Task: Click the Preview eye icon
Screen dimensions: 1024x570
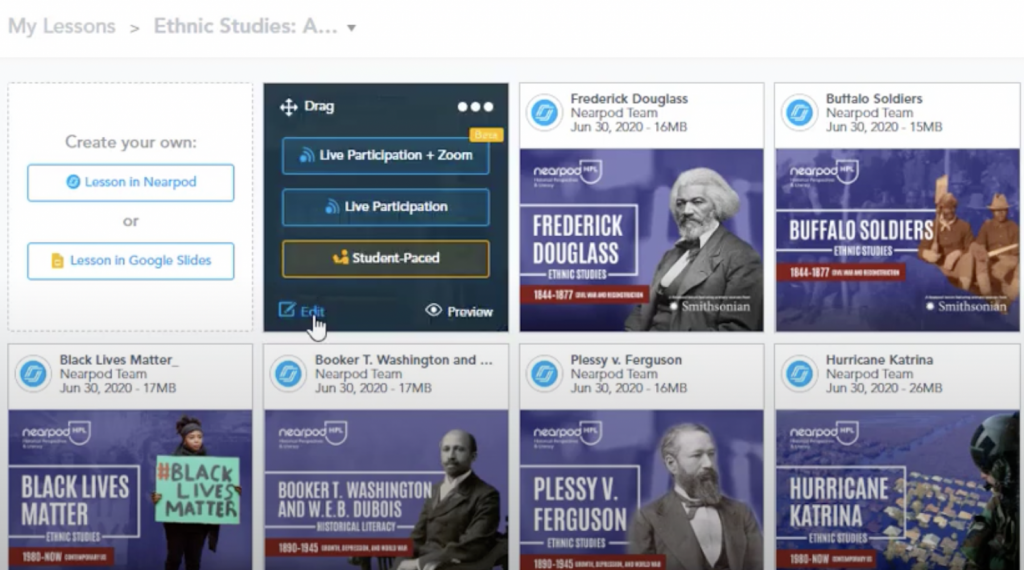Action: coord(434,310)
